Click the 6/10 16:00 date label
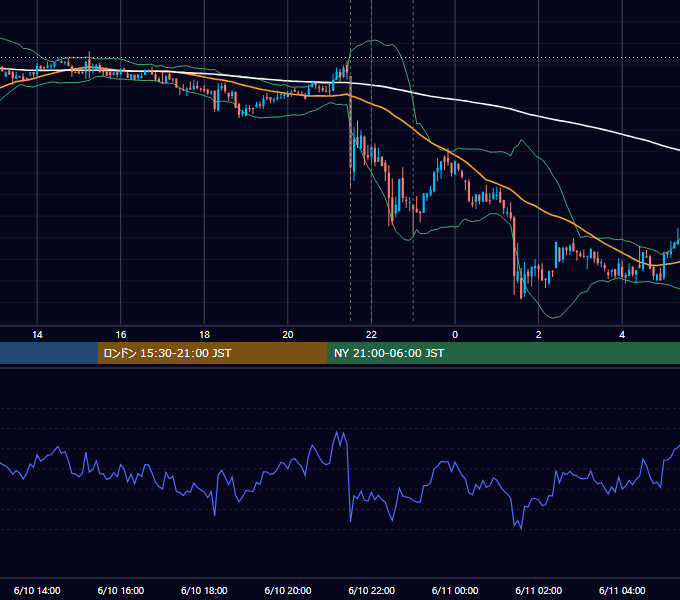The height and width of the screenshot is (600, 680). pos(121,590)
